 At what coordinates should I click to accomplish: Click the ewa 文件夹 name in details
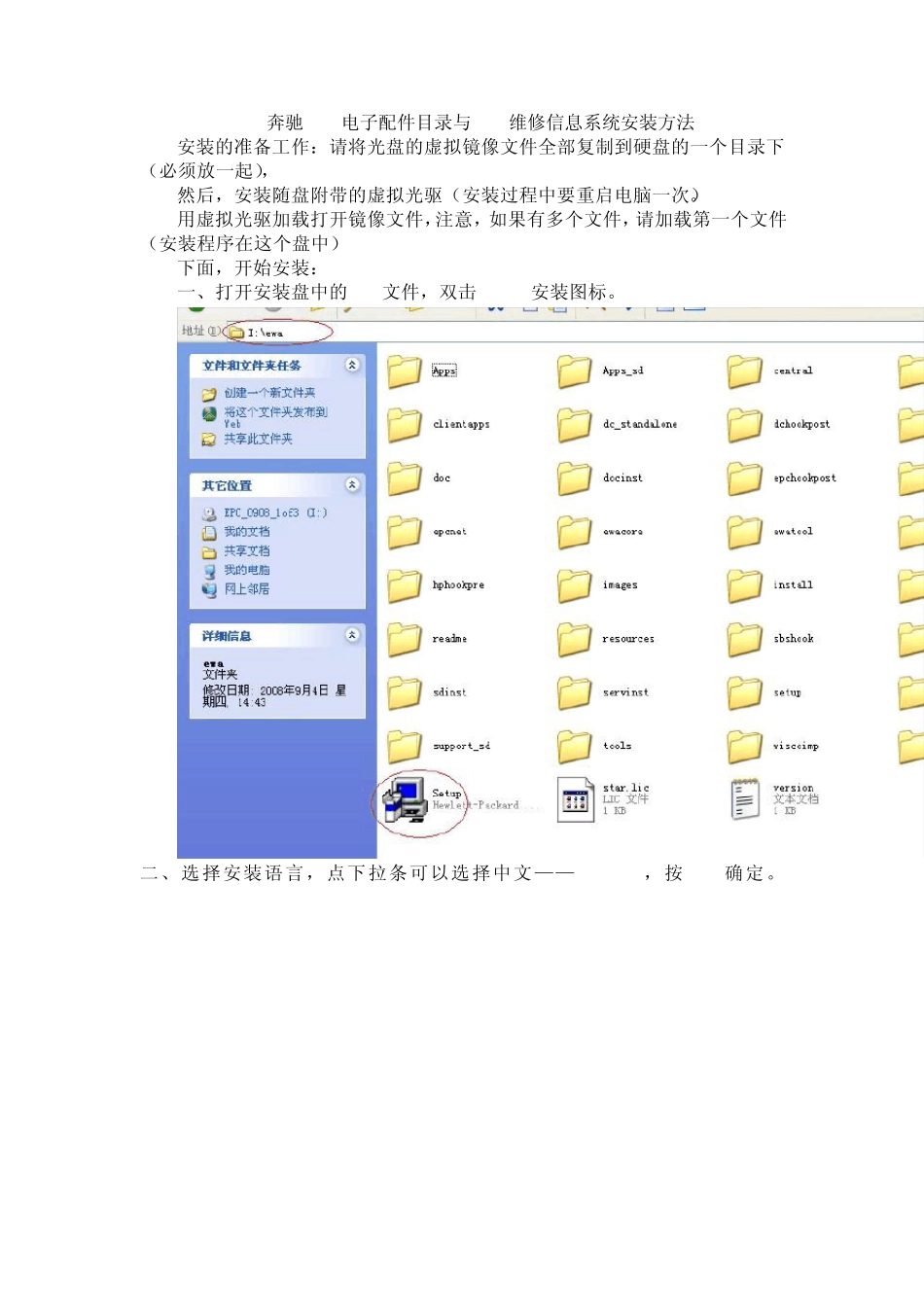(x=220, y=669)
